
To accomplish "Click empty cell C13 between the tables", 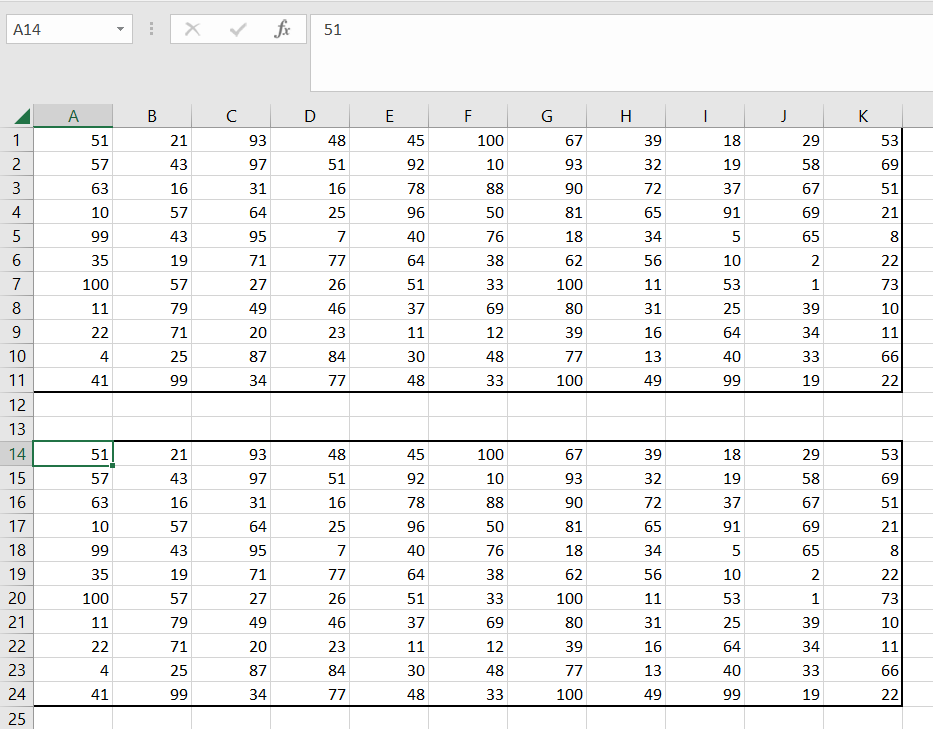I will pos(231,429).
